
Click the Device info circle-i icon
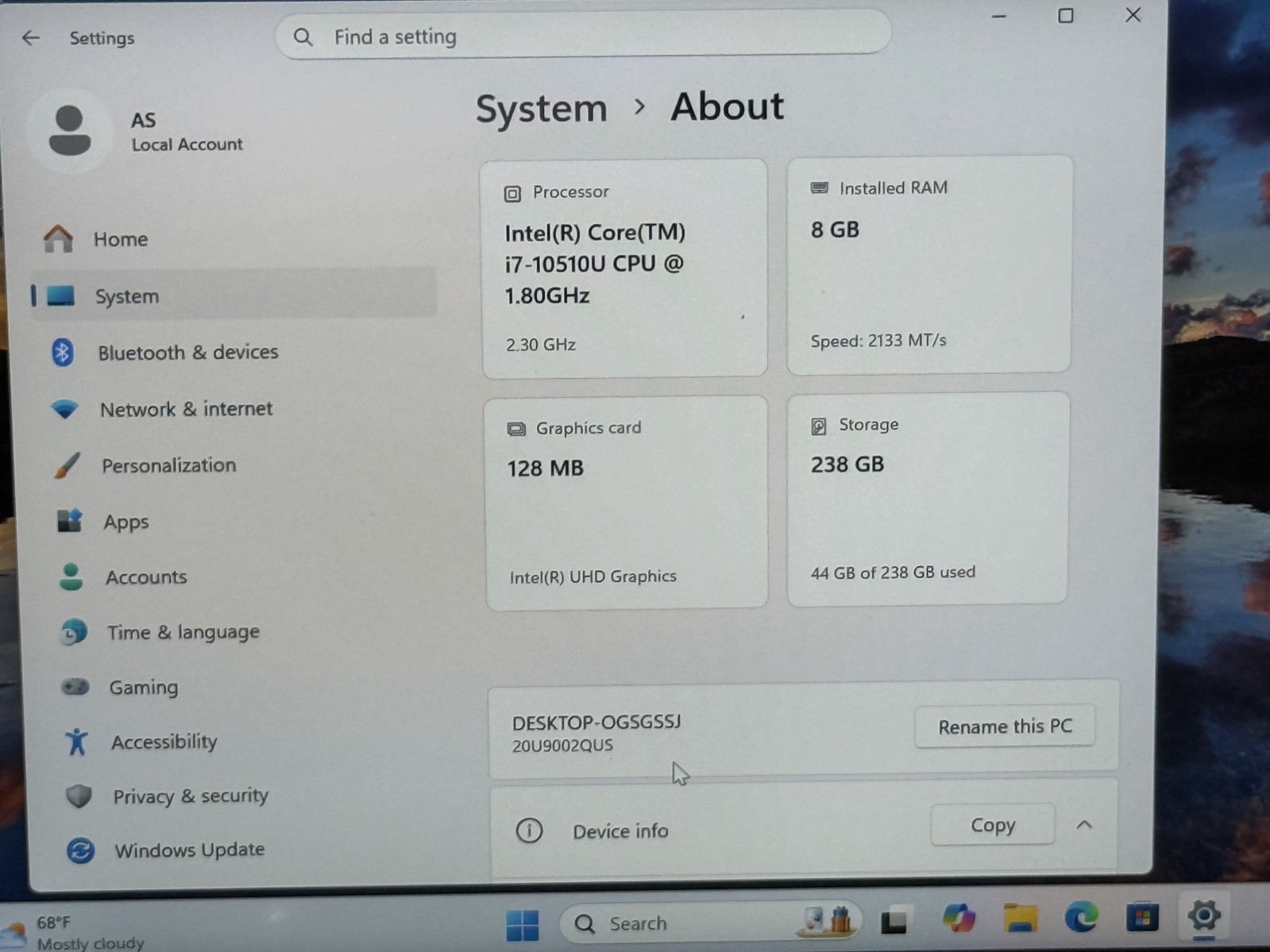[x=529, y=831]
